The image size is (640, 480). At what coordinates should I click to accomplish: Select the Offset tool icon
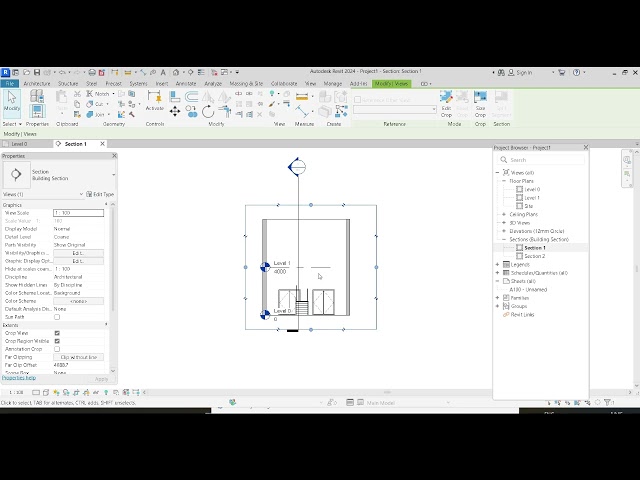point(191,96)
